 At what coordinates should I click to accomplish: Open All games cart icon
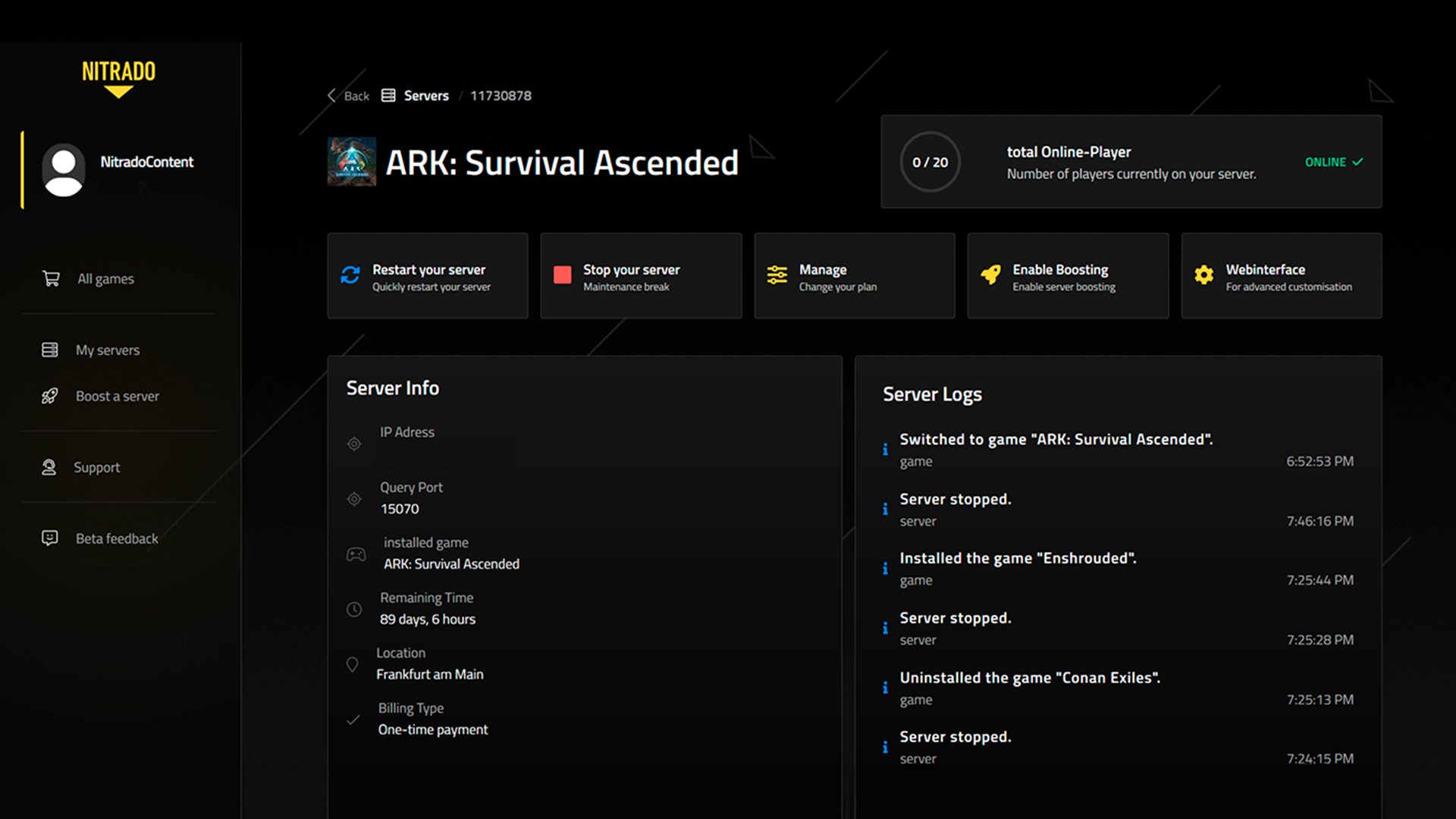pyautogui.click(x=51, y=278)
